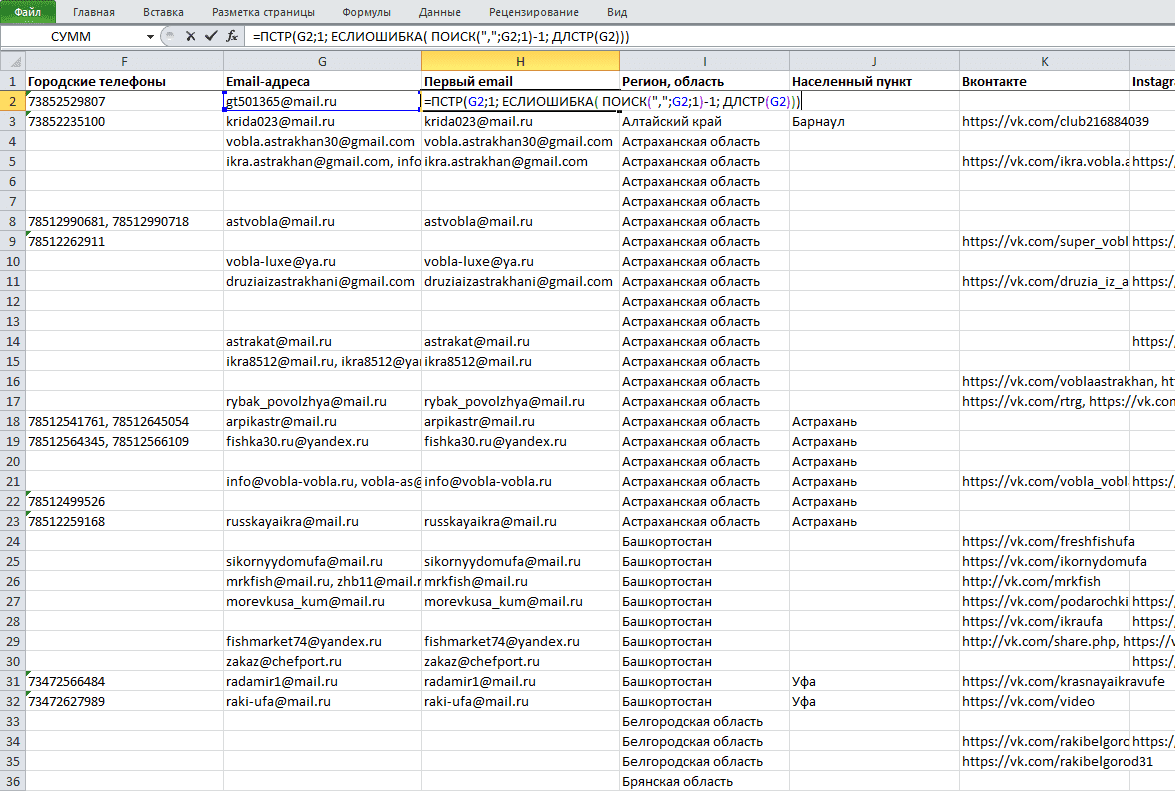Open the Рецензирование tab

tap(534, 12)
